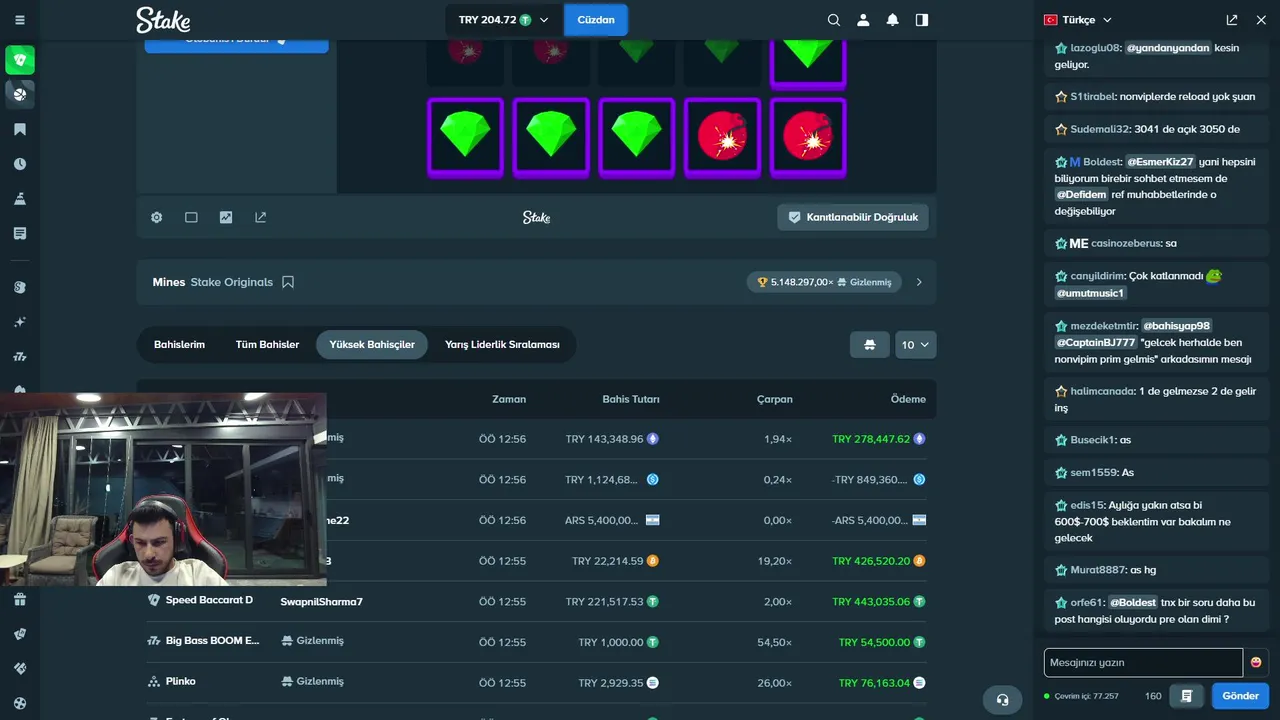This screenshot has width=1280, height=720.
Task: Click the Stake logo in the header
Action: click(x=163, y=20)
